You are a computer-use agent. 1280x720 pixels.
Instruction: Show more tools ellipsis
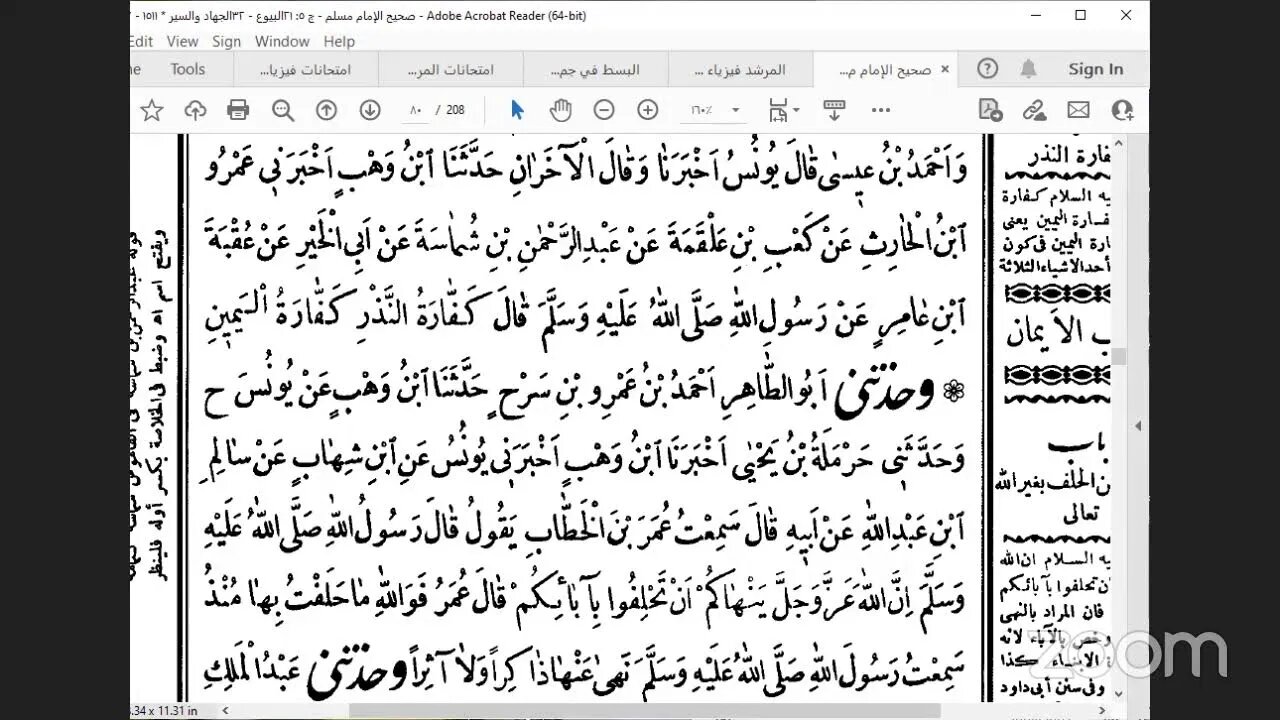[x=882, y=110]
